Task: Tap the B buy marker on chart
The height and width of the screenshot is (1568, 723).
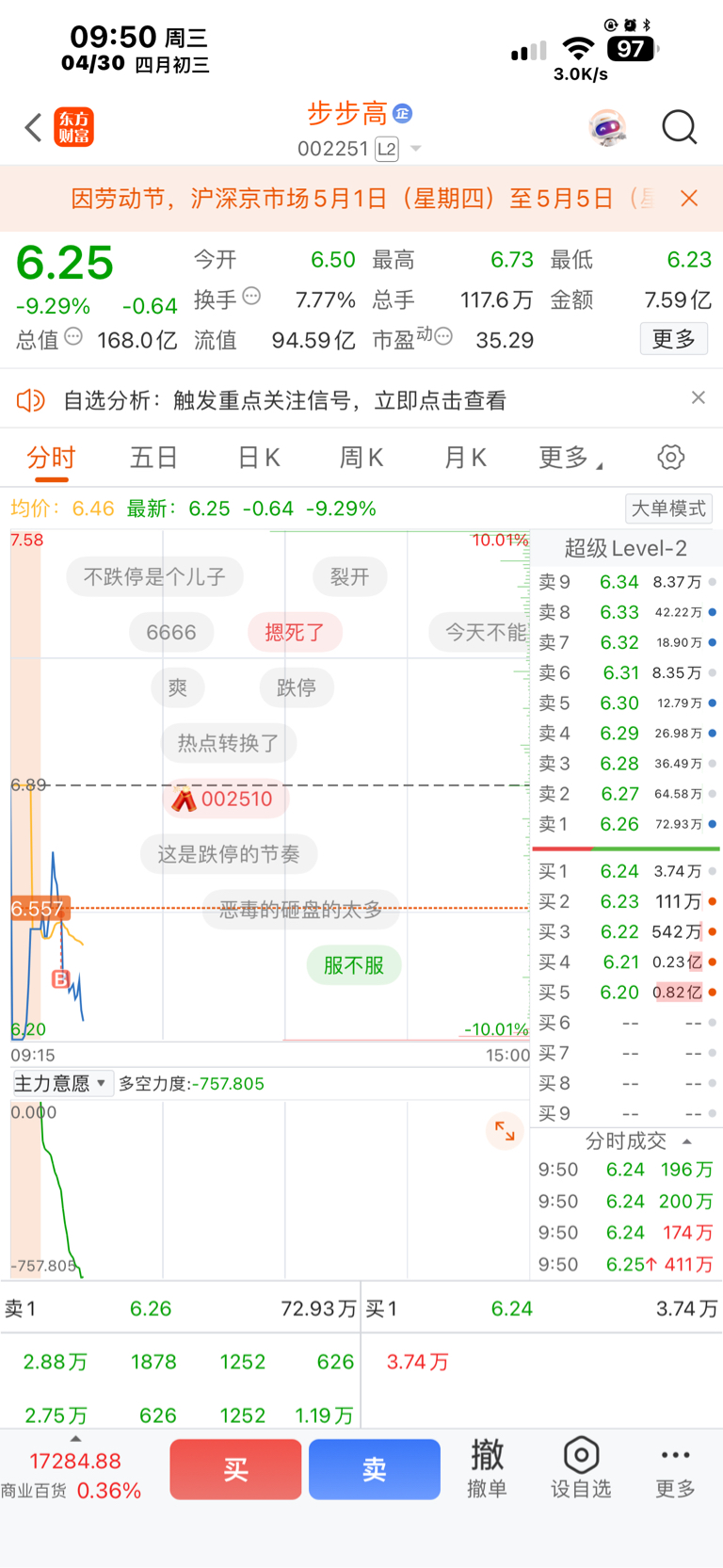Action: 60,979
